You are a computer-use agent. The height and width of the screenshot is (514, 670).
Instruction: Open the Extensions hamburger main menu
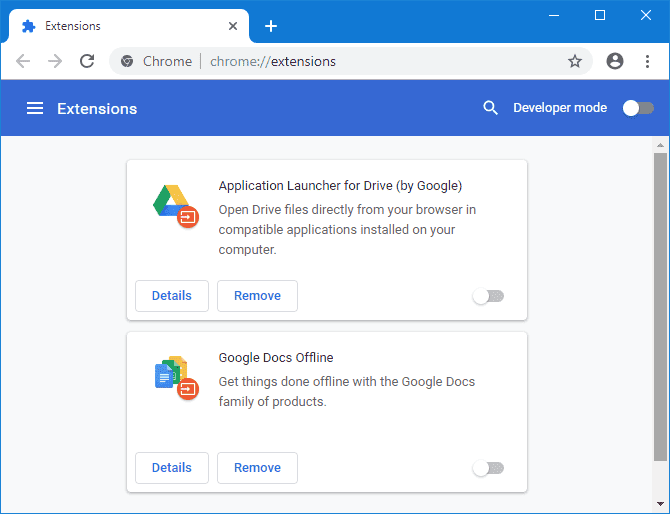(35, 108)
